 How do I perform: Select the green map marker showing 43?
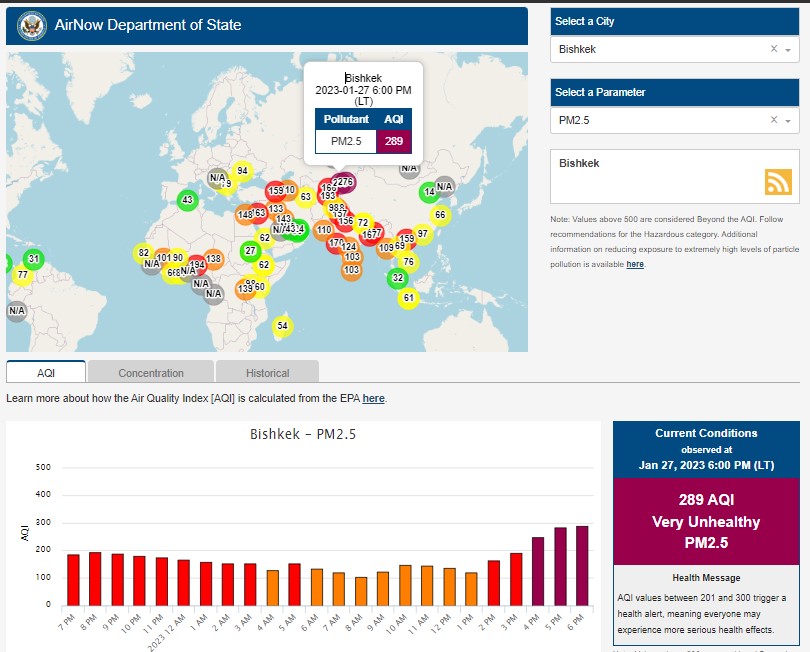point(186,200)
